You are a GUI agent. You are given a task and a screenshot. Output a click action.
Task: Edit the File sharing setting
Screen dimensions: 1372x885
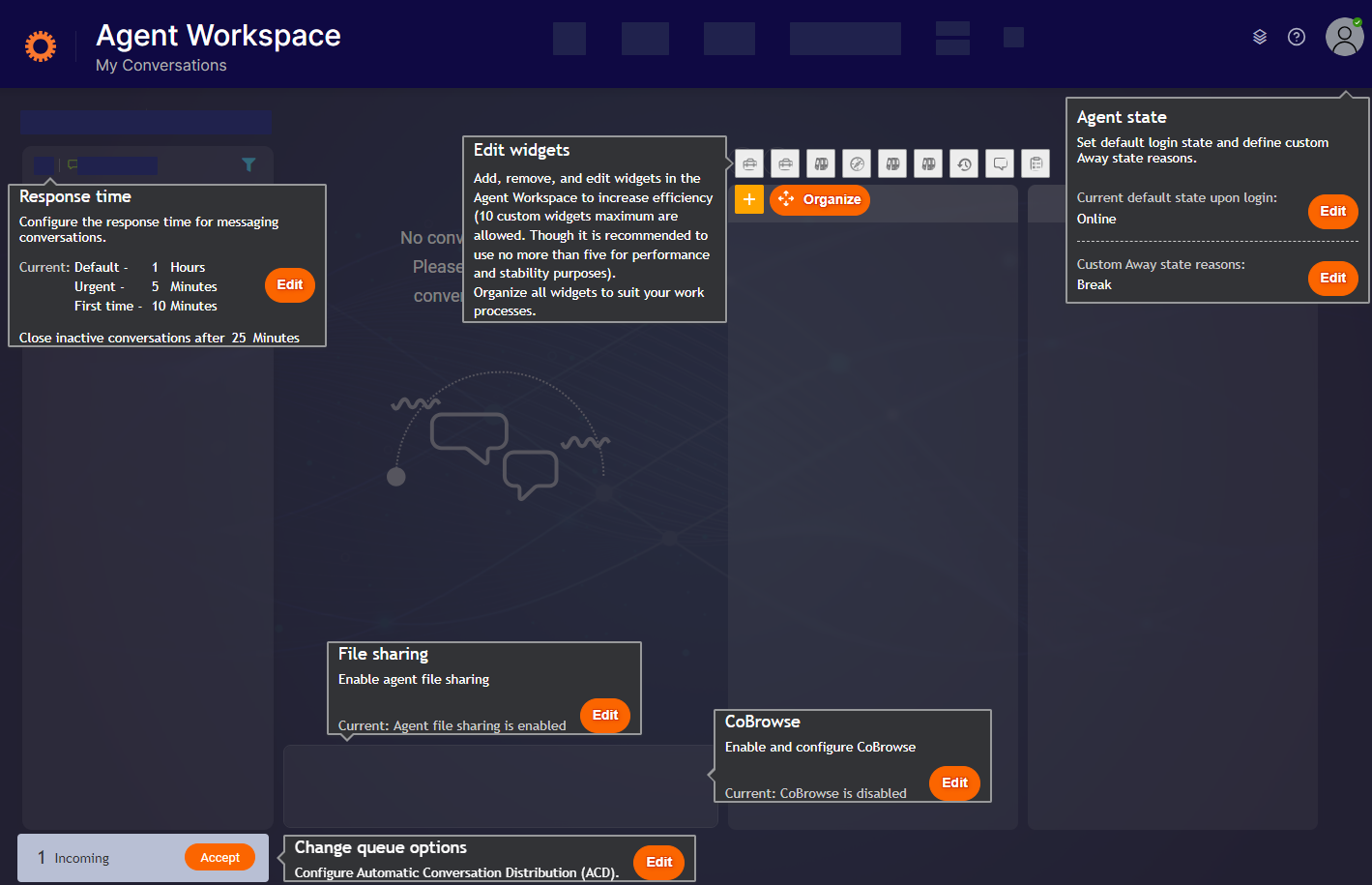(x=605, y=716)
